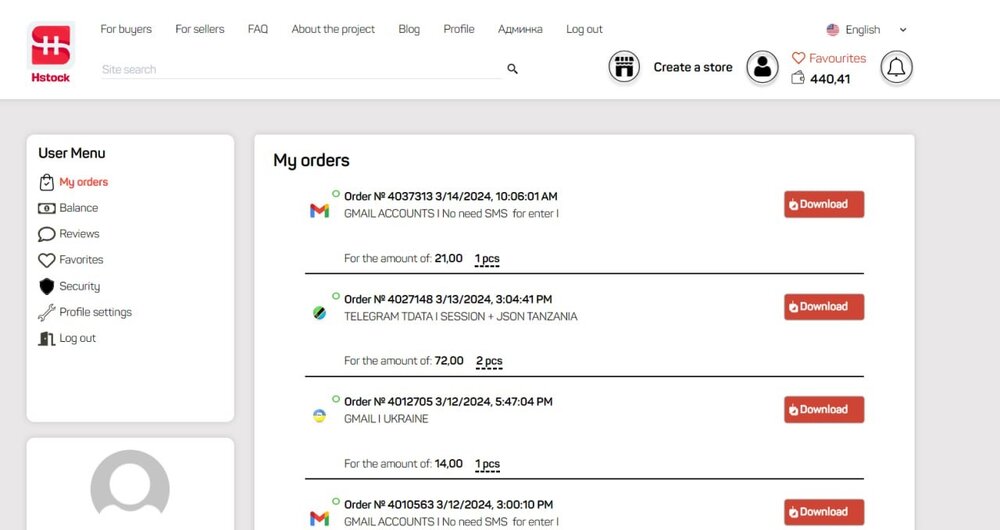Open Profile settings in User Menu
1000x530 pixels.
point(96,312)
